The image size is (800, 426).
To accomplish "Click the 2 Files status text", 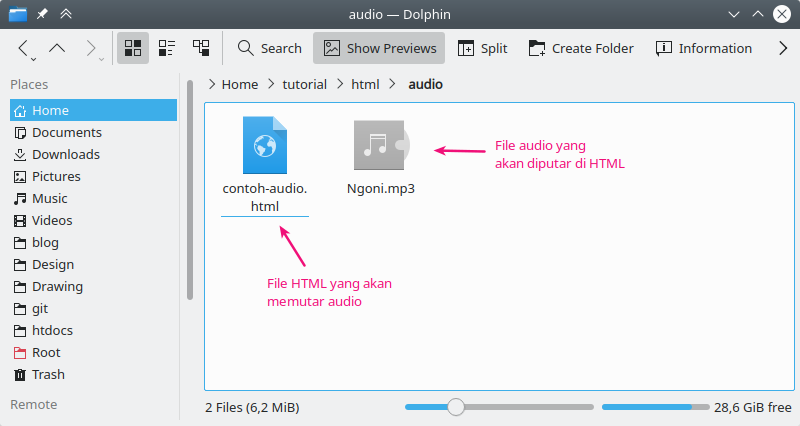I will [x=252, y=407].
